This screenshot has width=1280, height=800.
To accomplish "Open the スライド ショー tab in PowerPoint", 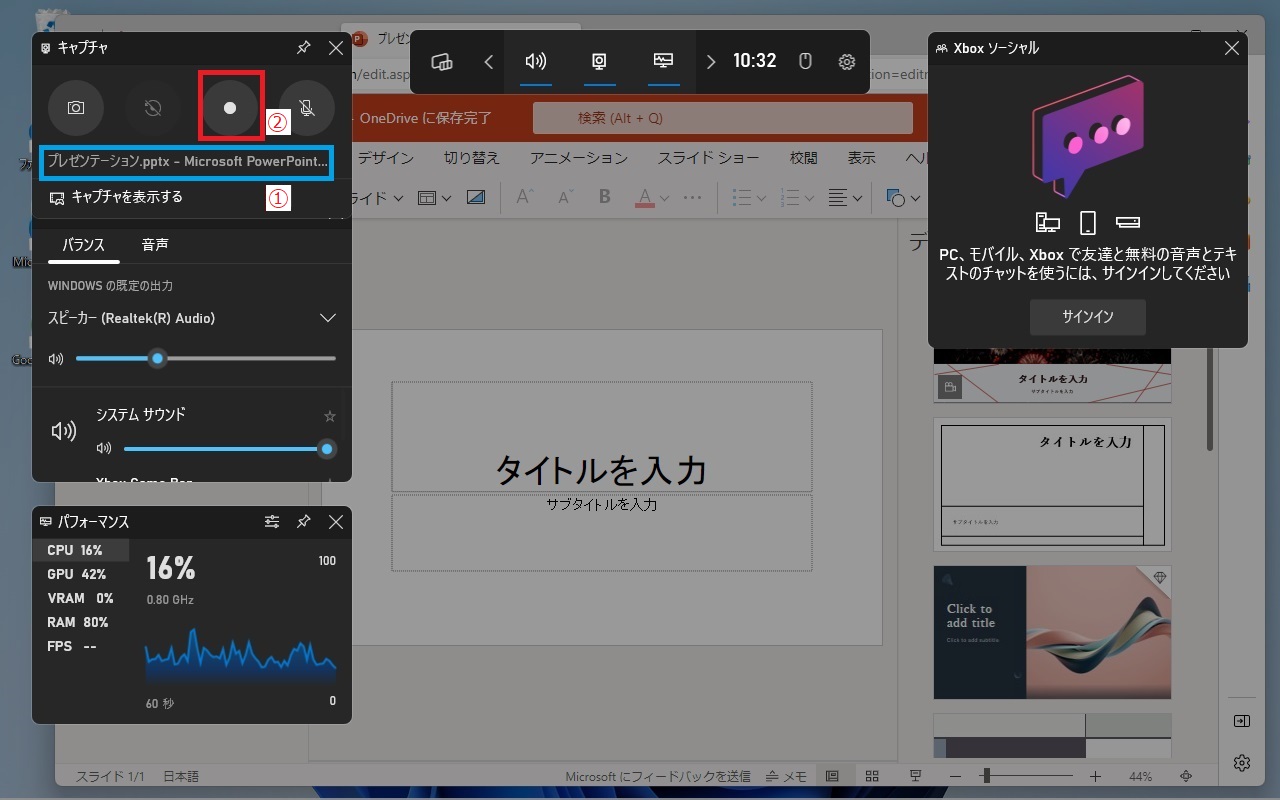I will pos(710,158).
